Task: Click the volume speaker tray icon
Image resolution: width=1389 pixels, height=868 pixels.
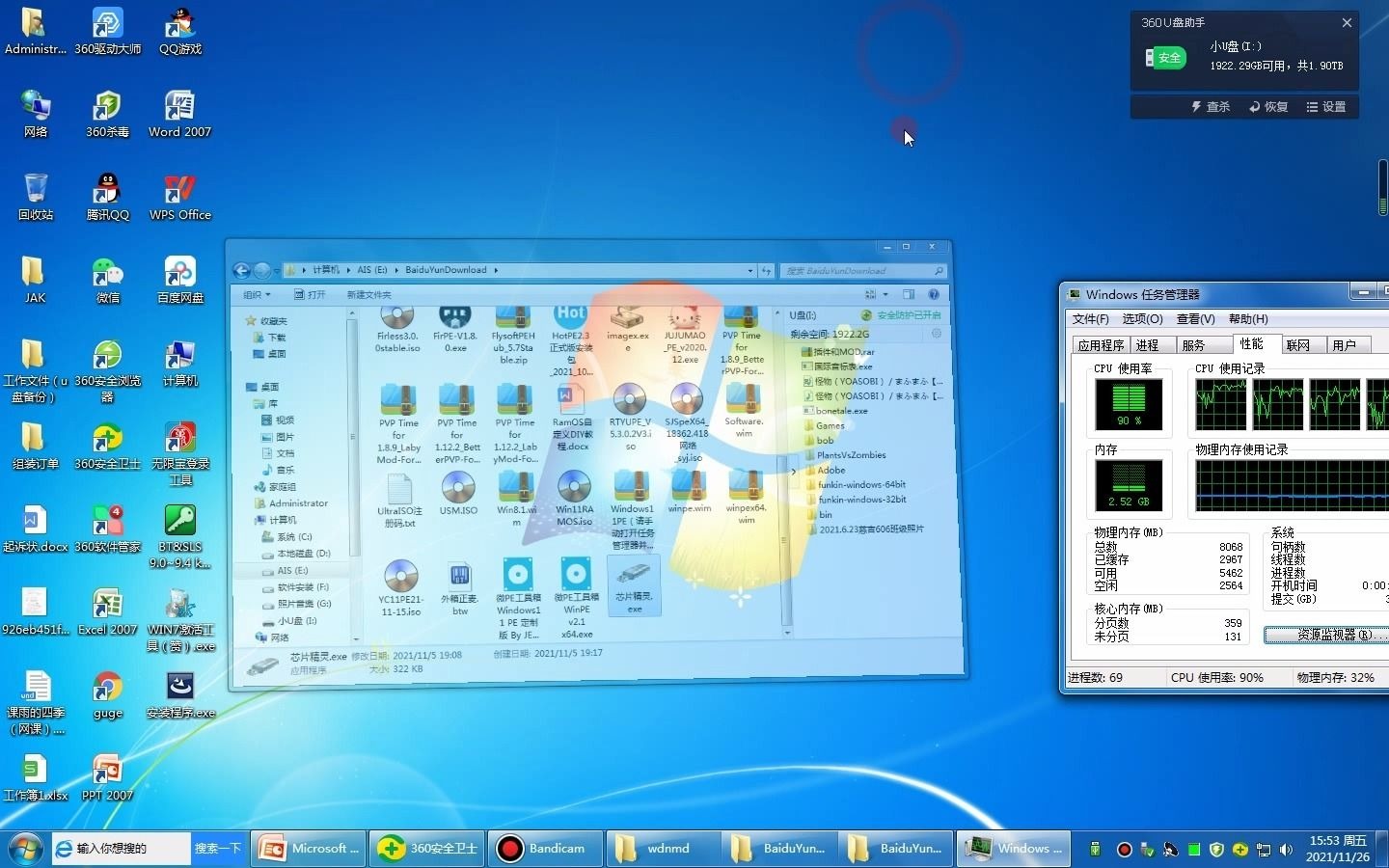Action: click(1286, 850)
